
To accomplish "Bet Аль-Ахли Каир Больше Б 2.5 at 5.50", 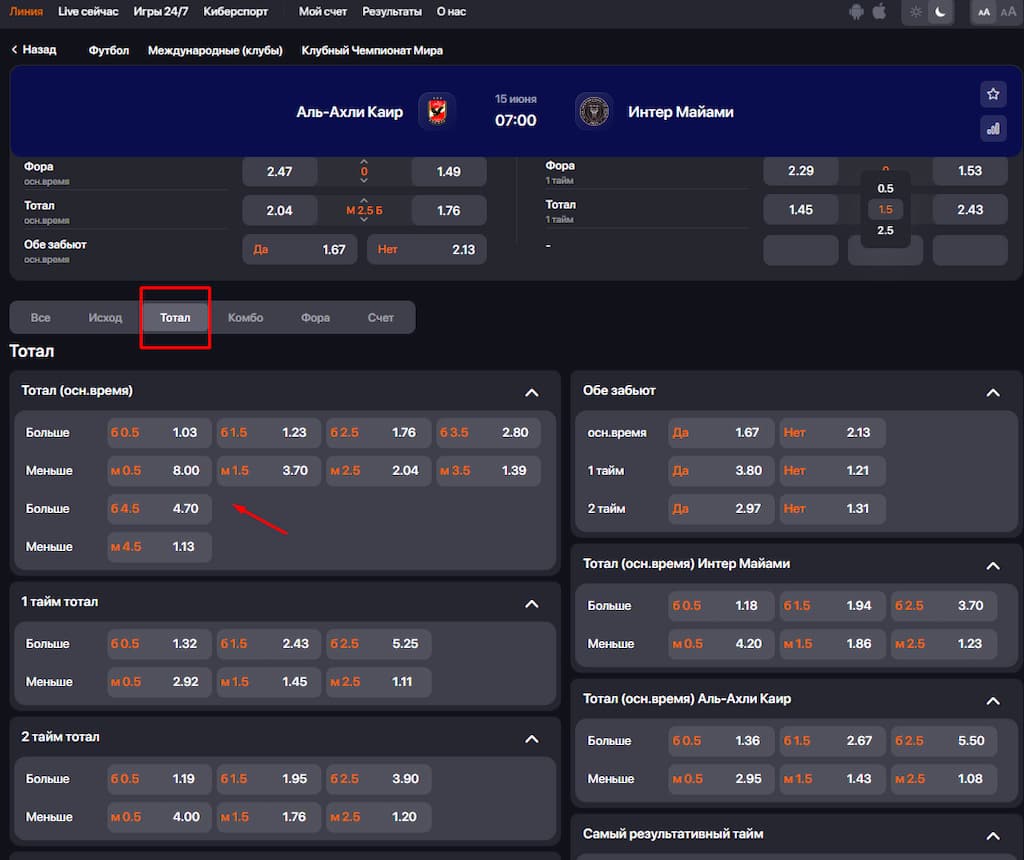I will point(944,741).
